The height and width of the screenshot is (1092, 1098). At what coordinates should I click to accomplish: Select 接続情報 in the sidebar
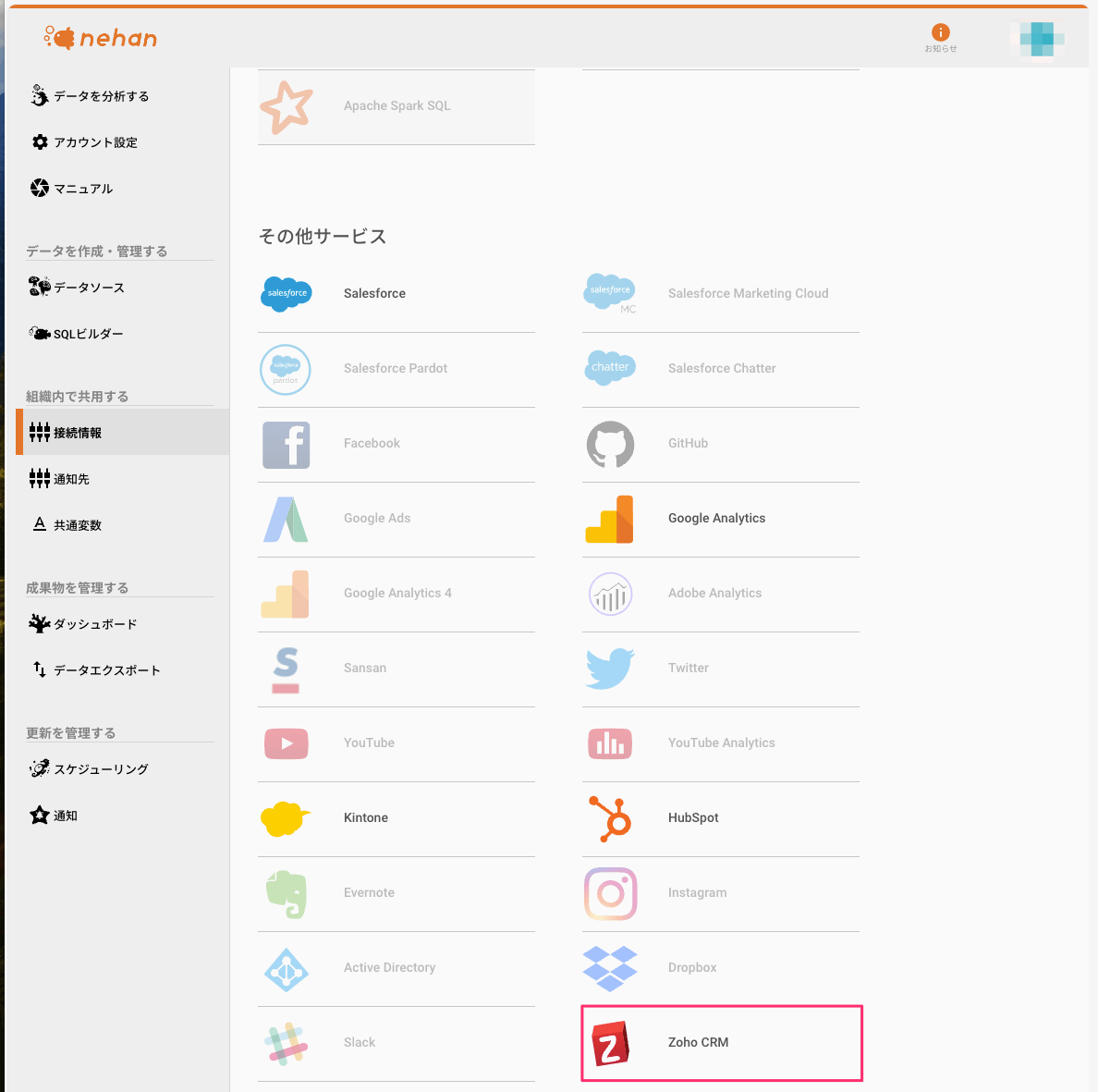click(123, 432)
